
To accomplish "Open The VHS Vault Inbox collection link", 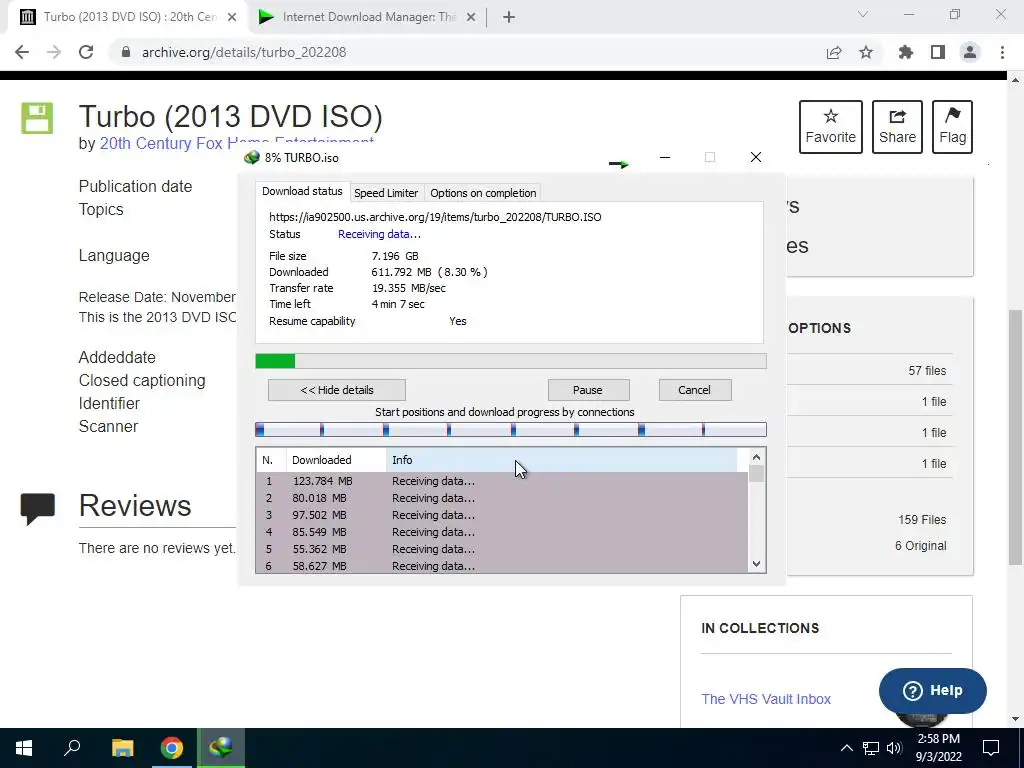I will (x=766, y=699).
